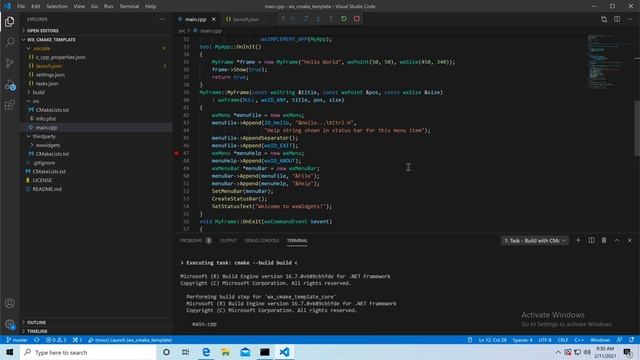Open editor More Actions ellipsis
The width and height of the screenshot is (640, 360).
point(629,19)
